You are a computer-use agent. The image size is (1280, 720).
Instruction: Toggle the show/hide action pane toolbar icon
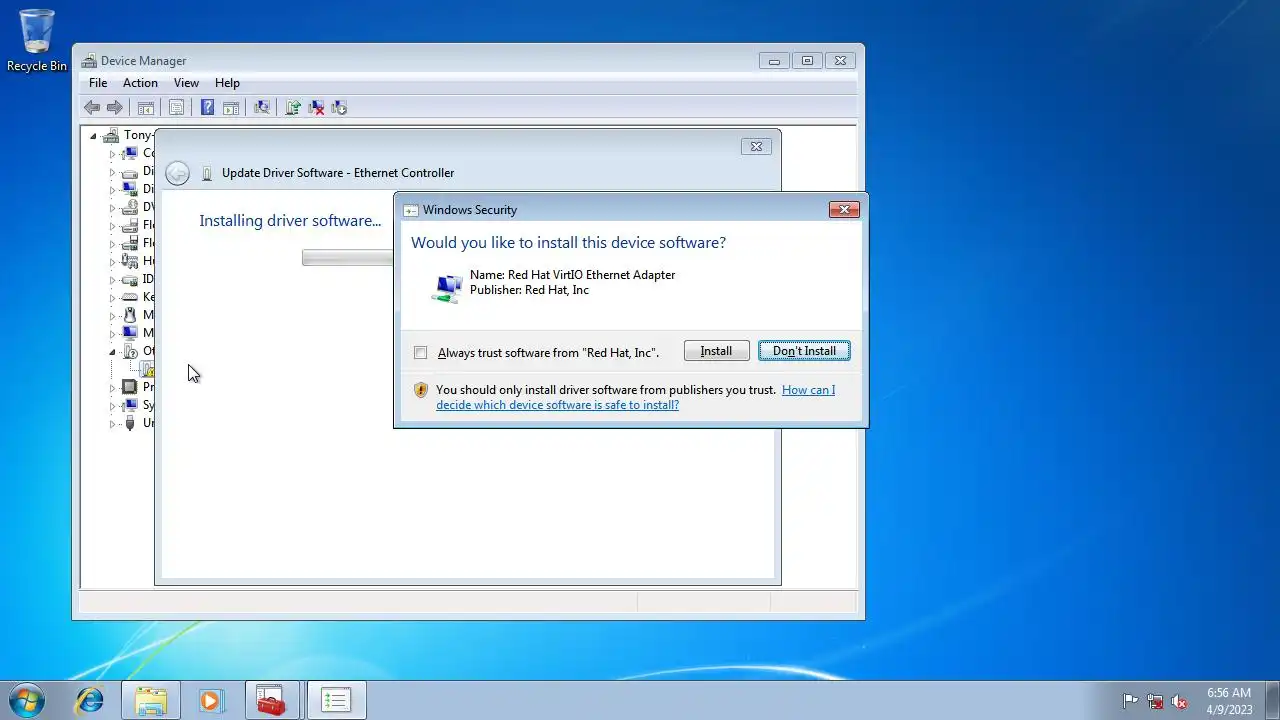[230, 108]
